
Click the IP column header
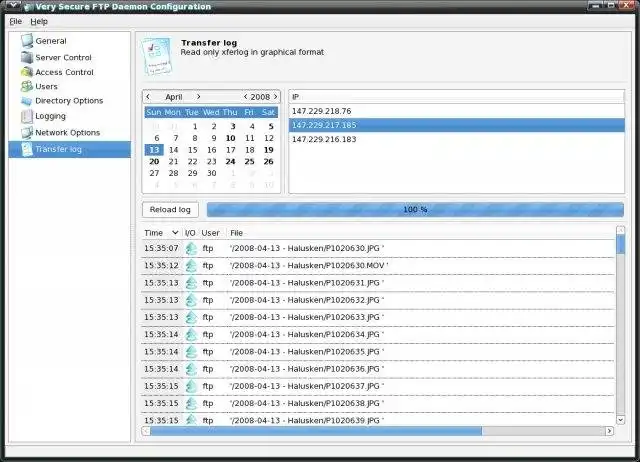[456, 97]
